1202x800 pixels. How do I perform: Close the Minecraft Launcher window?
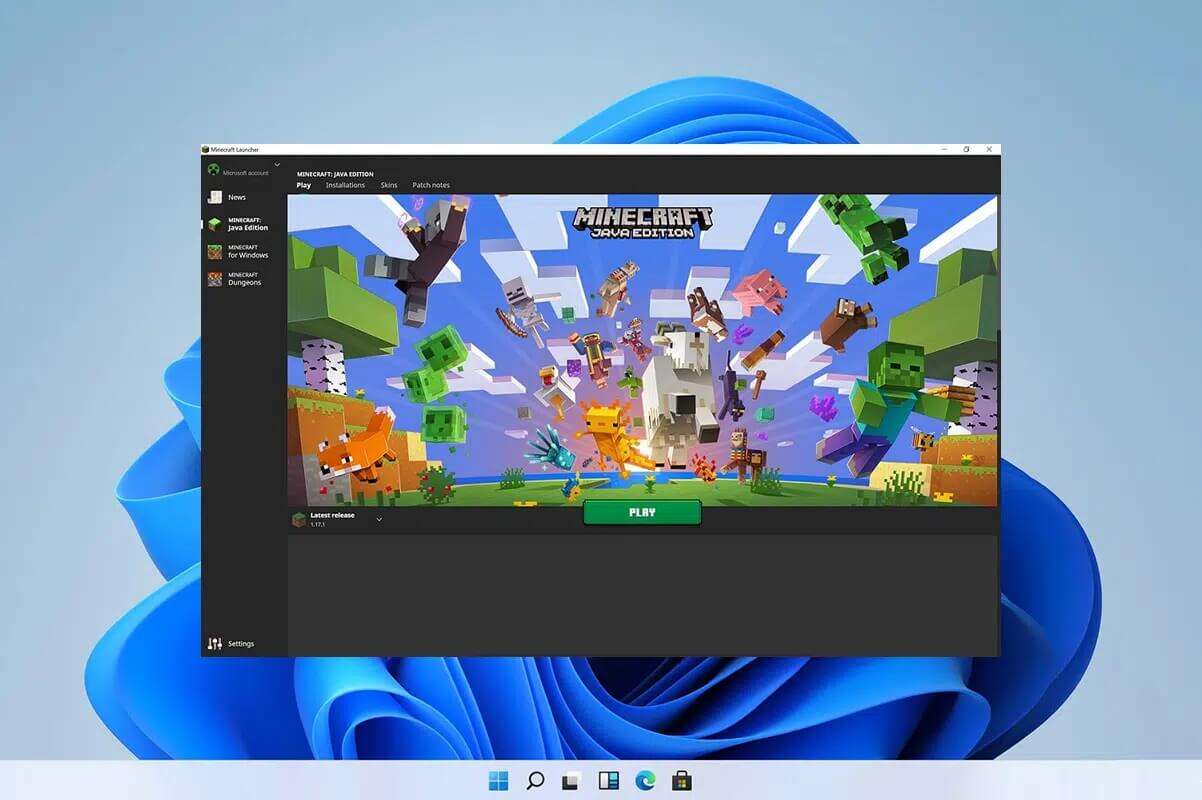[x=989, y=149]
